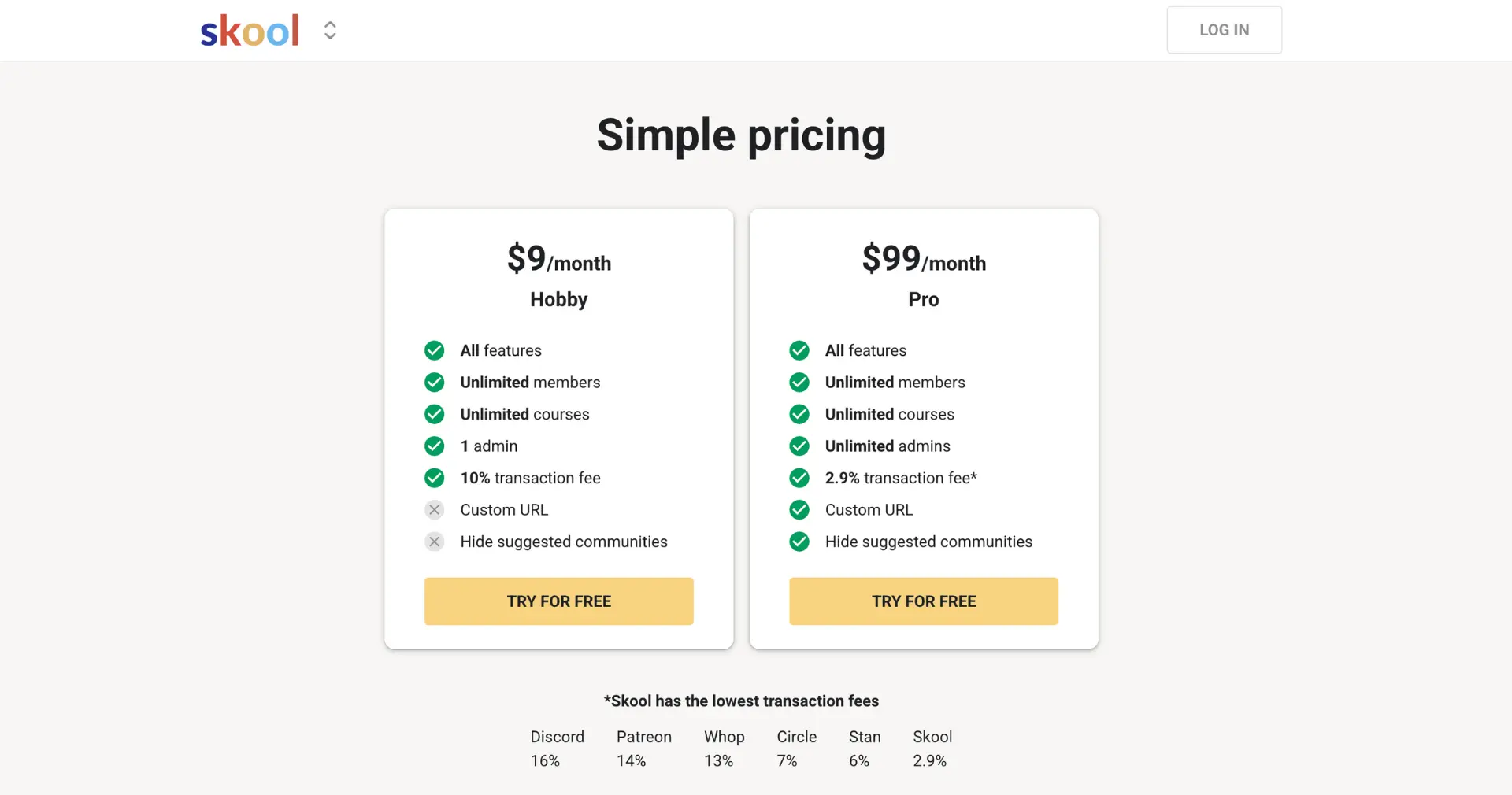Click the LOG IN button
Screen dimensions: 1512x795
(1224, 30)
